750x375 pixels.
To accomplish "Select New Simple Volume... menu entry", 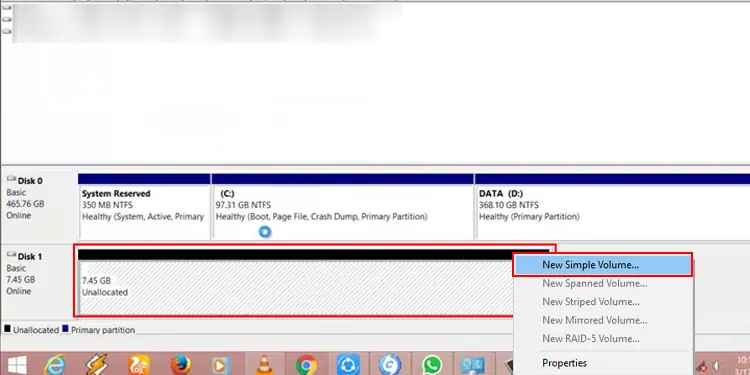I will coord(603,265).
